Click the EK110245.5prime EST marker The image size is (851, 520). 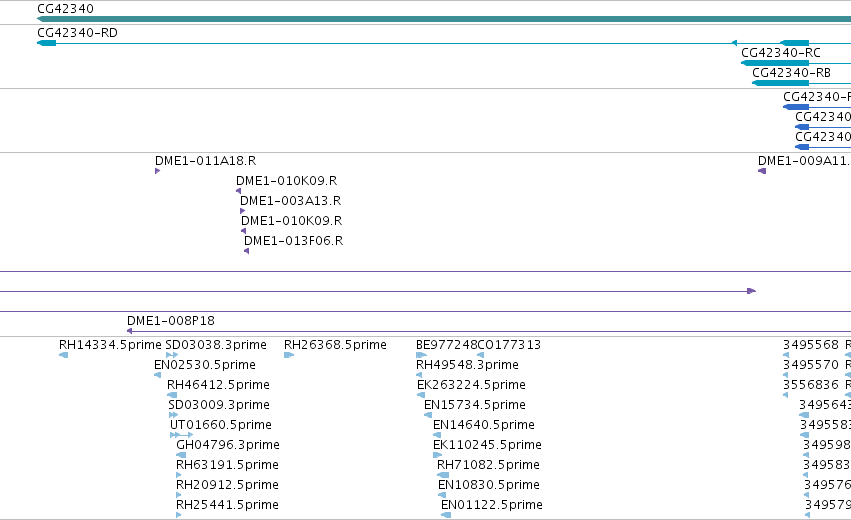[437, 455]
